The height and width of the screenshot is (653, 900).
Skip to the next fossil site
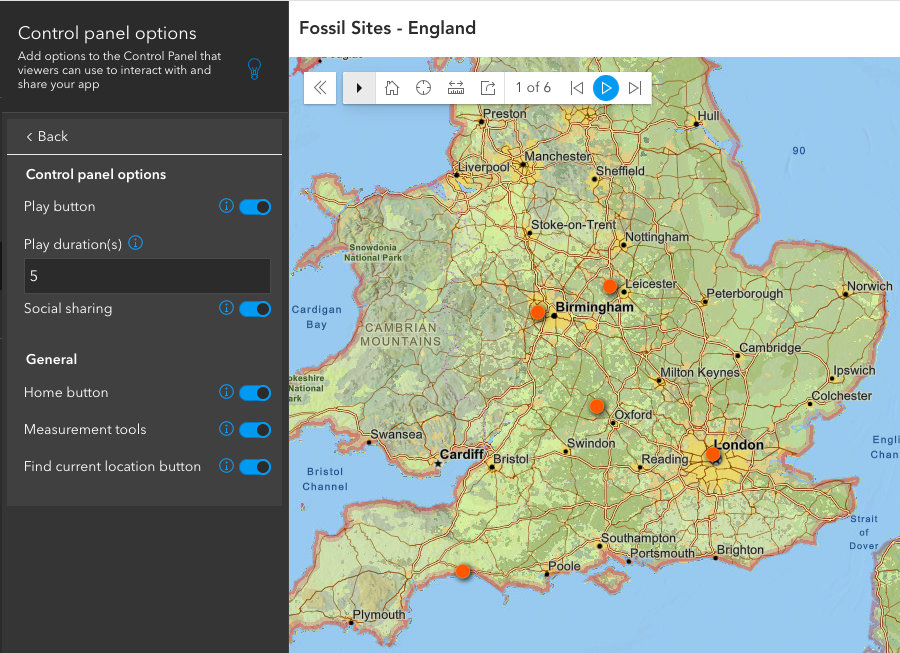click(635, 88)
